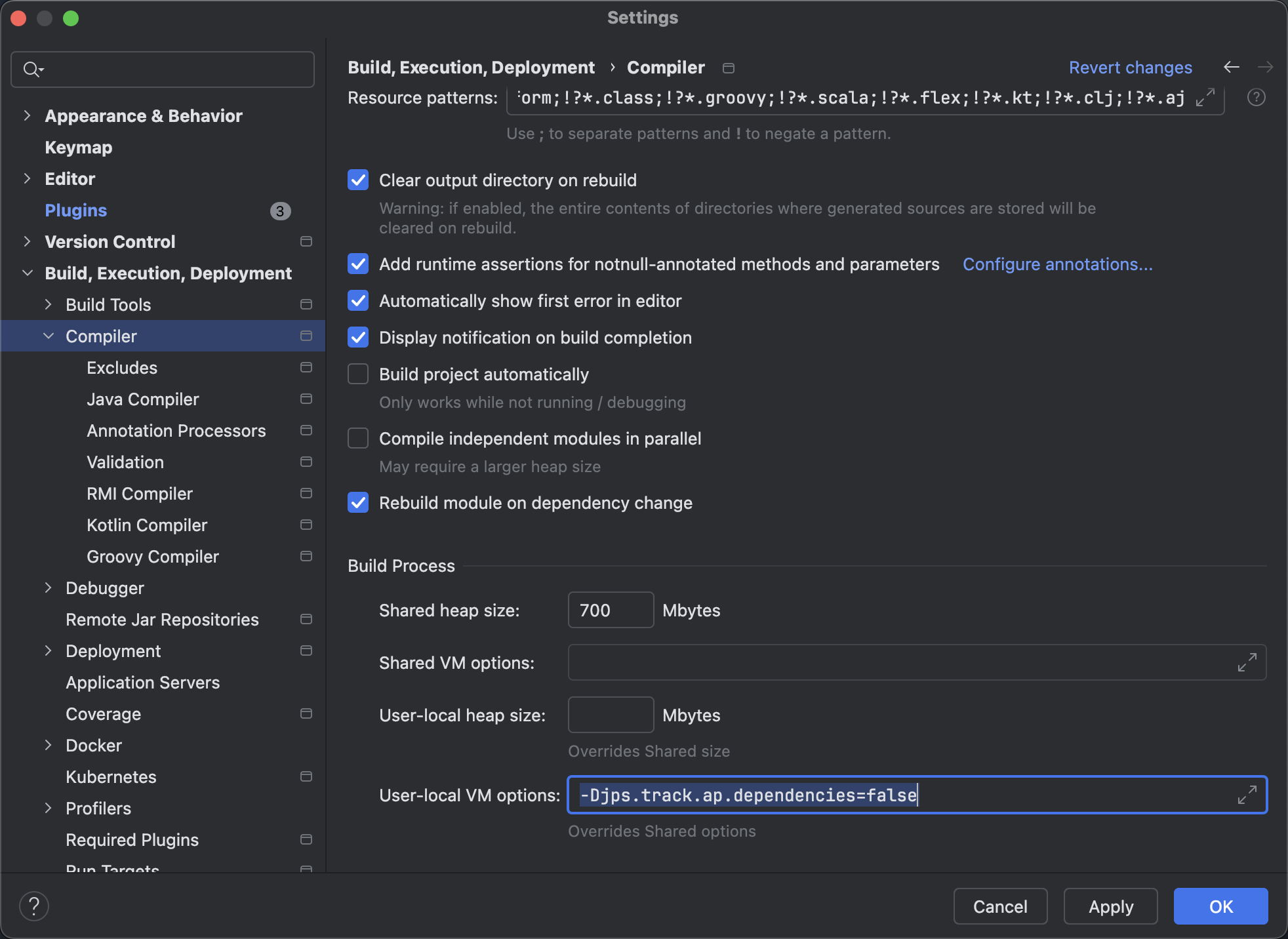The width and height of the screenshot is (1288, 939).
Task: Toggle Display notification on build completion
Action: click(x=358, y=337)
